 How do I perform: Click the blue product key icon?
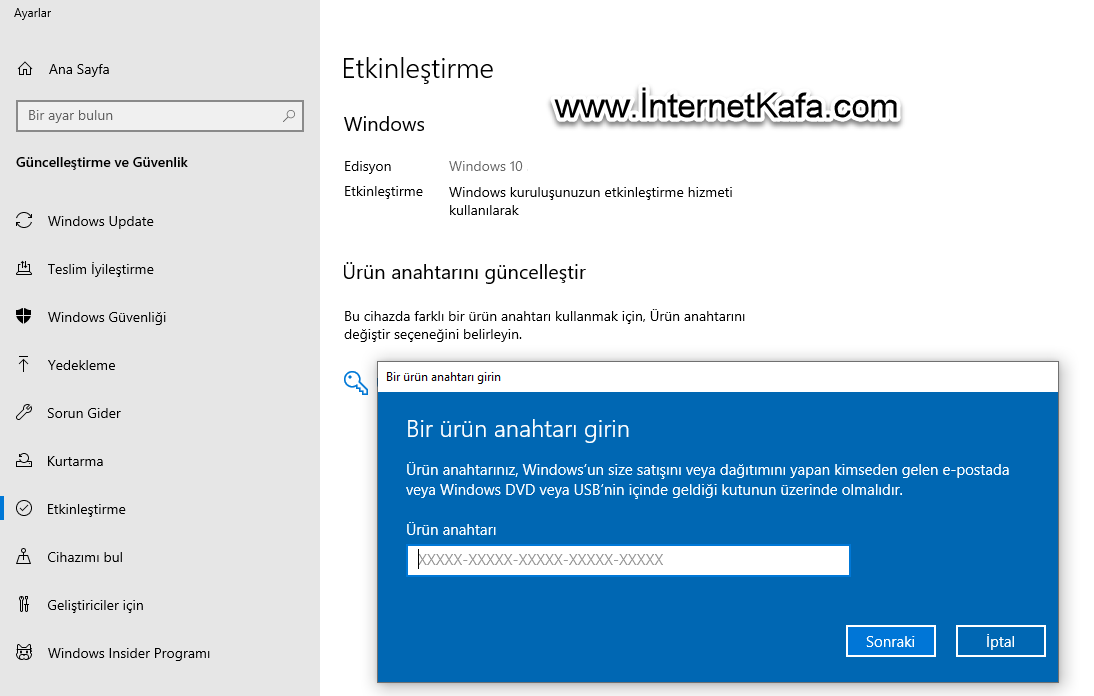tap(356, 382)
